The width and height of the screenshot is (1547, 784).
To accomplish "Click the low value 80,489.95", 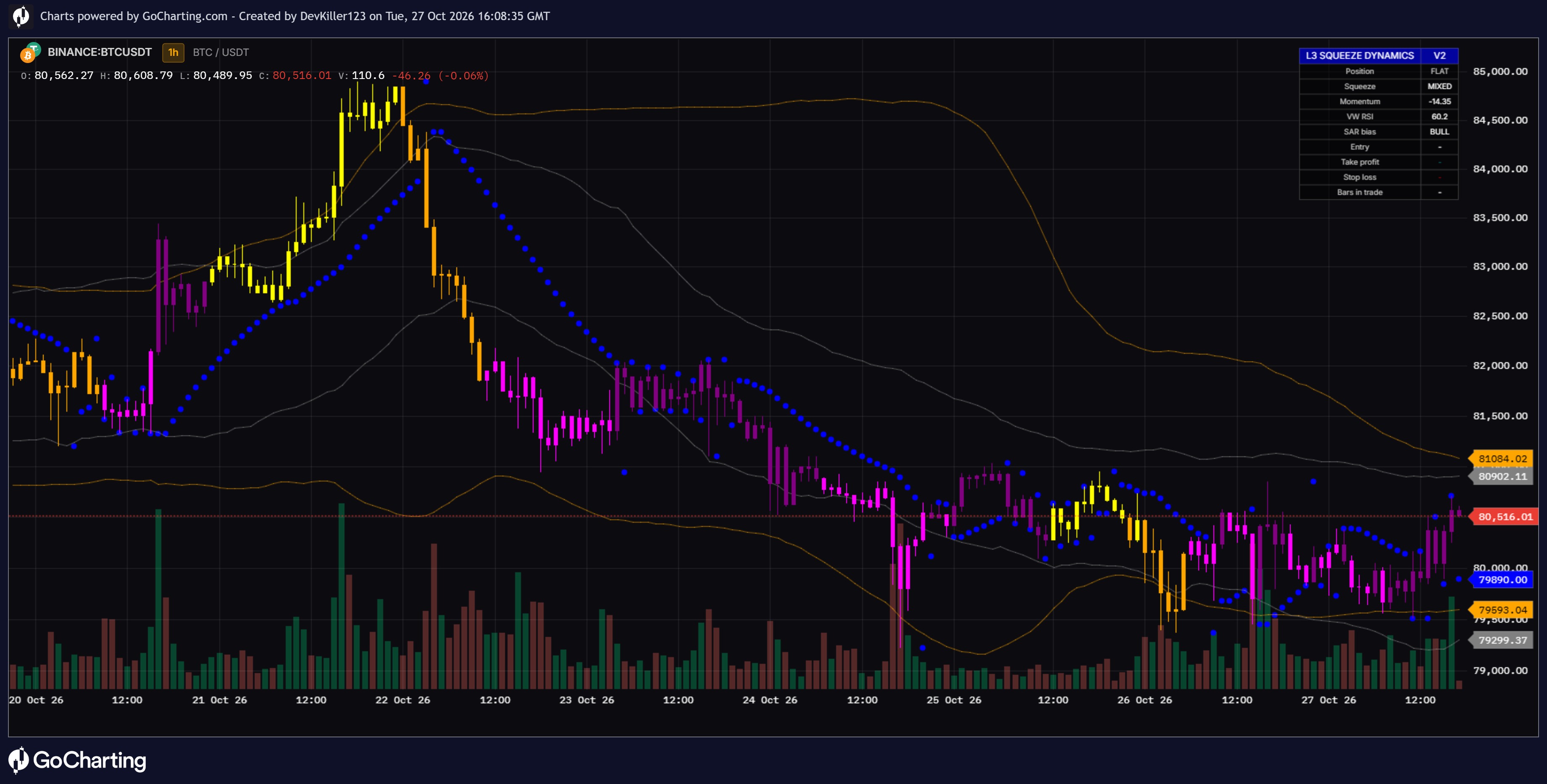I will [222, 75].
